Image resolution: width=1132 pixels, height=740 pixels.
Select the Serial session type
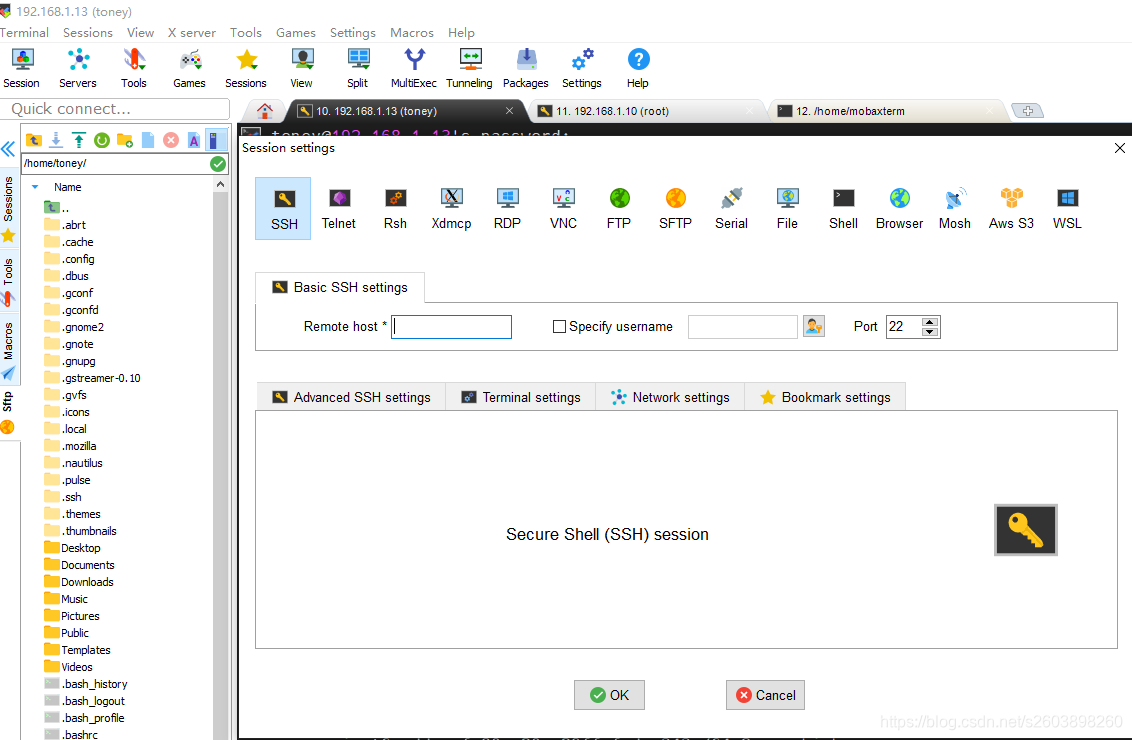[x=731, y=209]
